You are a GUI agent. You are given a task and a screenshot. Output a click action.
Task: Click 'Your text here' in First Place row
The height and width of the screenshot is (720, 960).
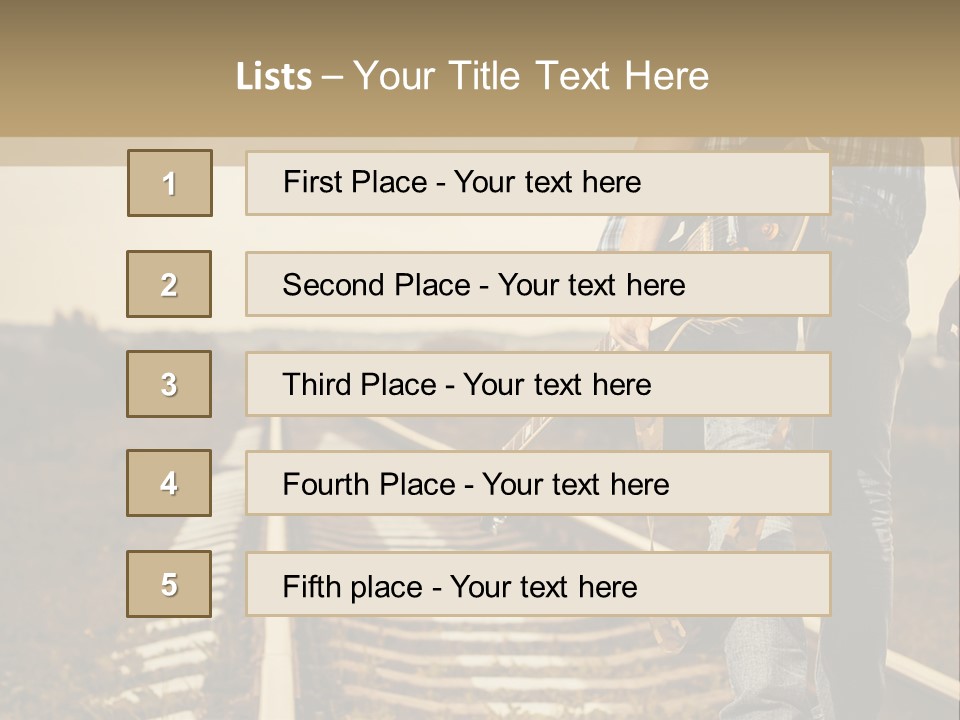click(x=547, y=182)
